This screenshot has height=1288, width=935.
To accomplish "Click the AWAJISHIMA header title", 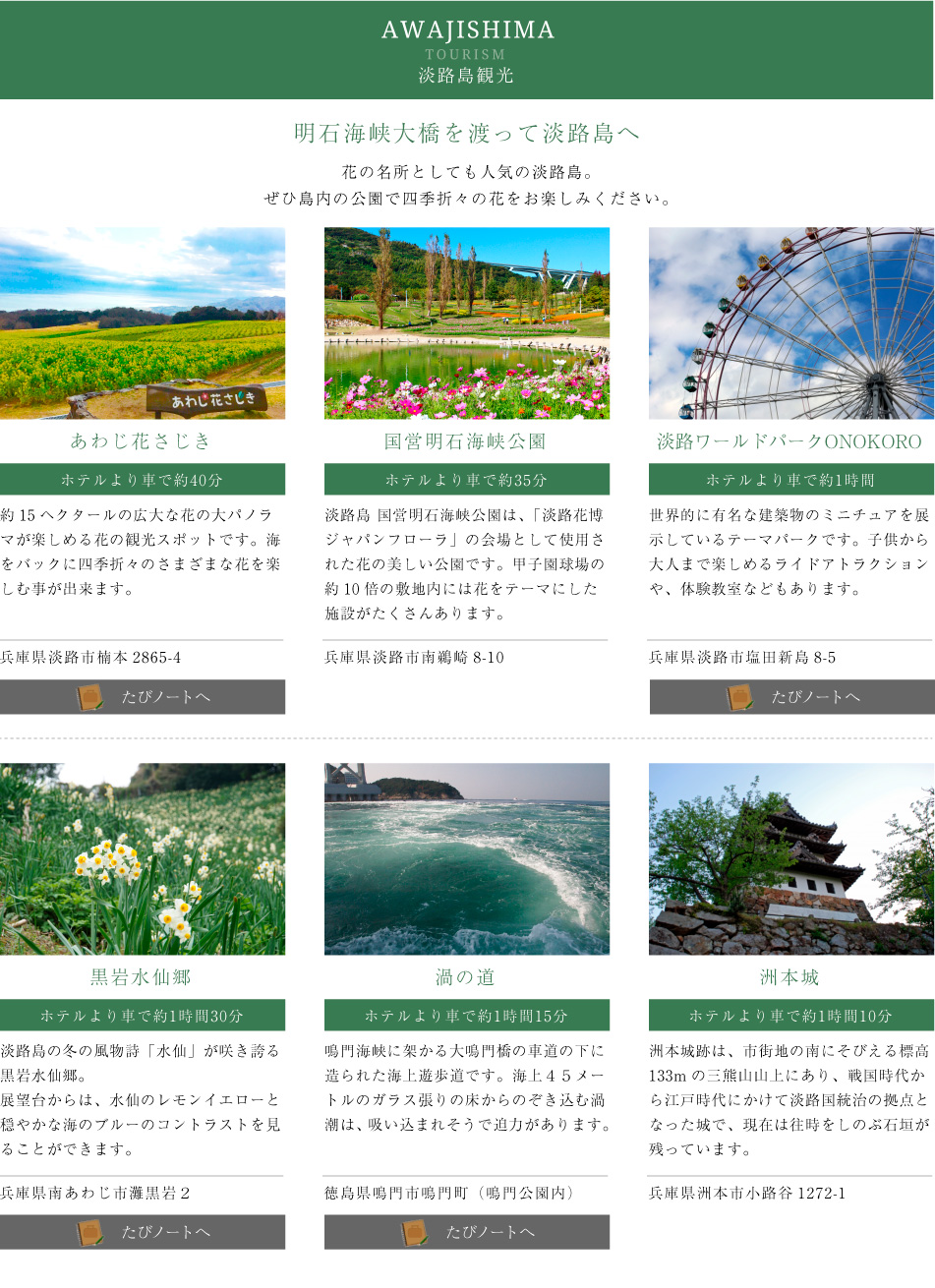I will click(467, 30).
